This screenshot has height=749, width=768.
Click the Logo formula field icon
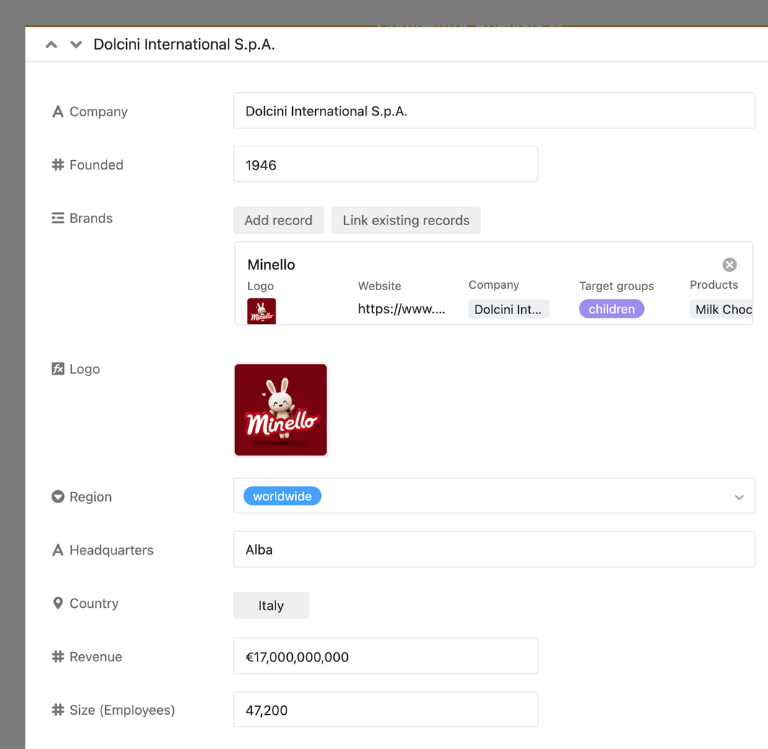click(58, 369)
